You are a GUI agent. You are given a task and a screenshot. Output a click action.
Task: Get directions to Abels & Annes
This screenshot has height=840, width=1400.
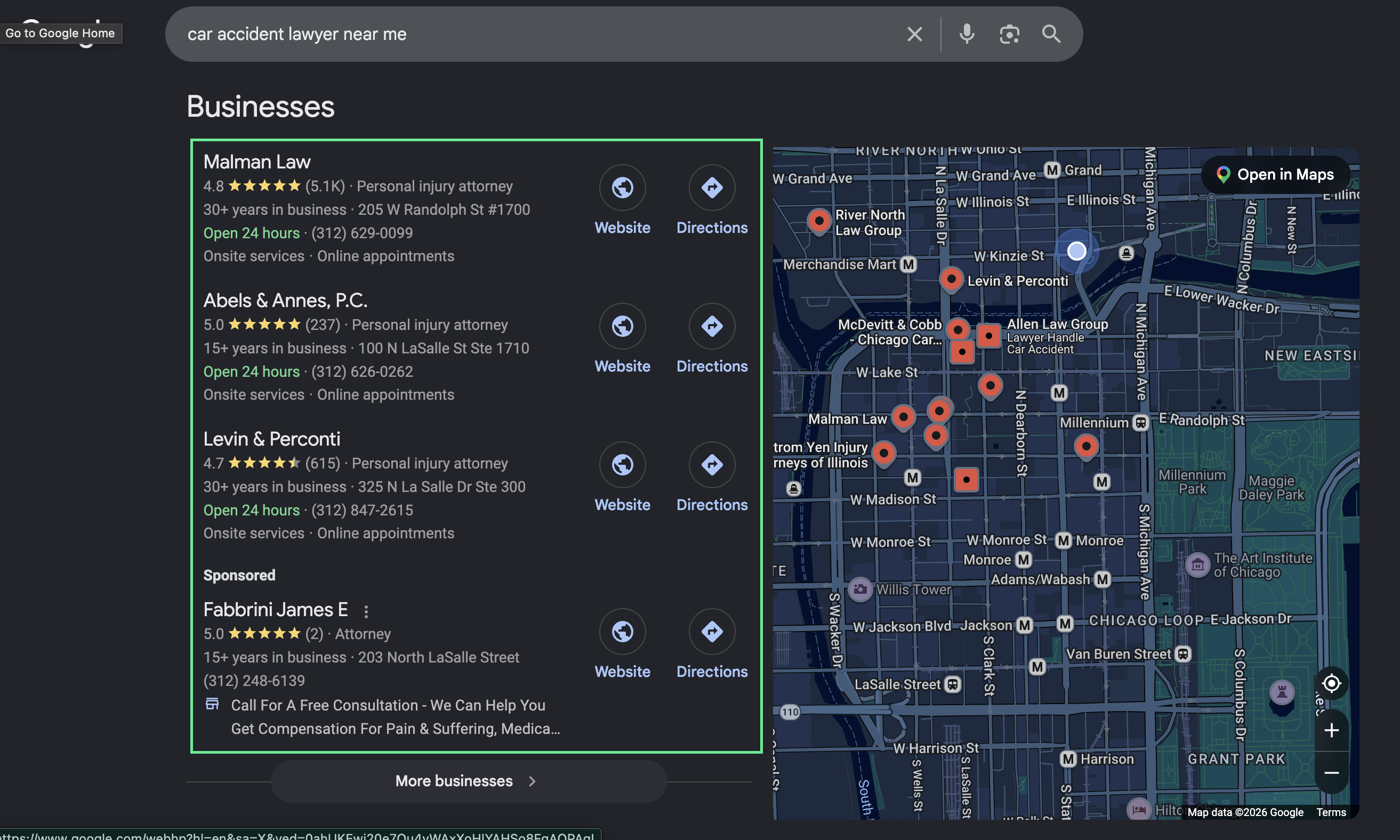pyautogui.click(x=712, y=326)
